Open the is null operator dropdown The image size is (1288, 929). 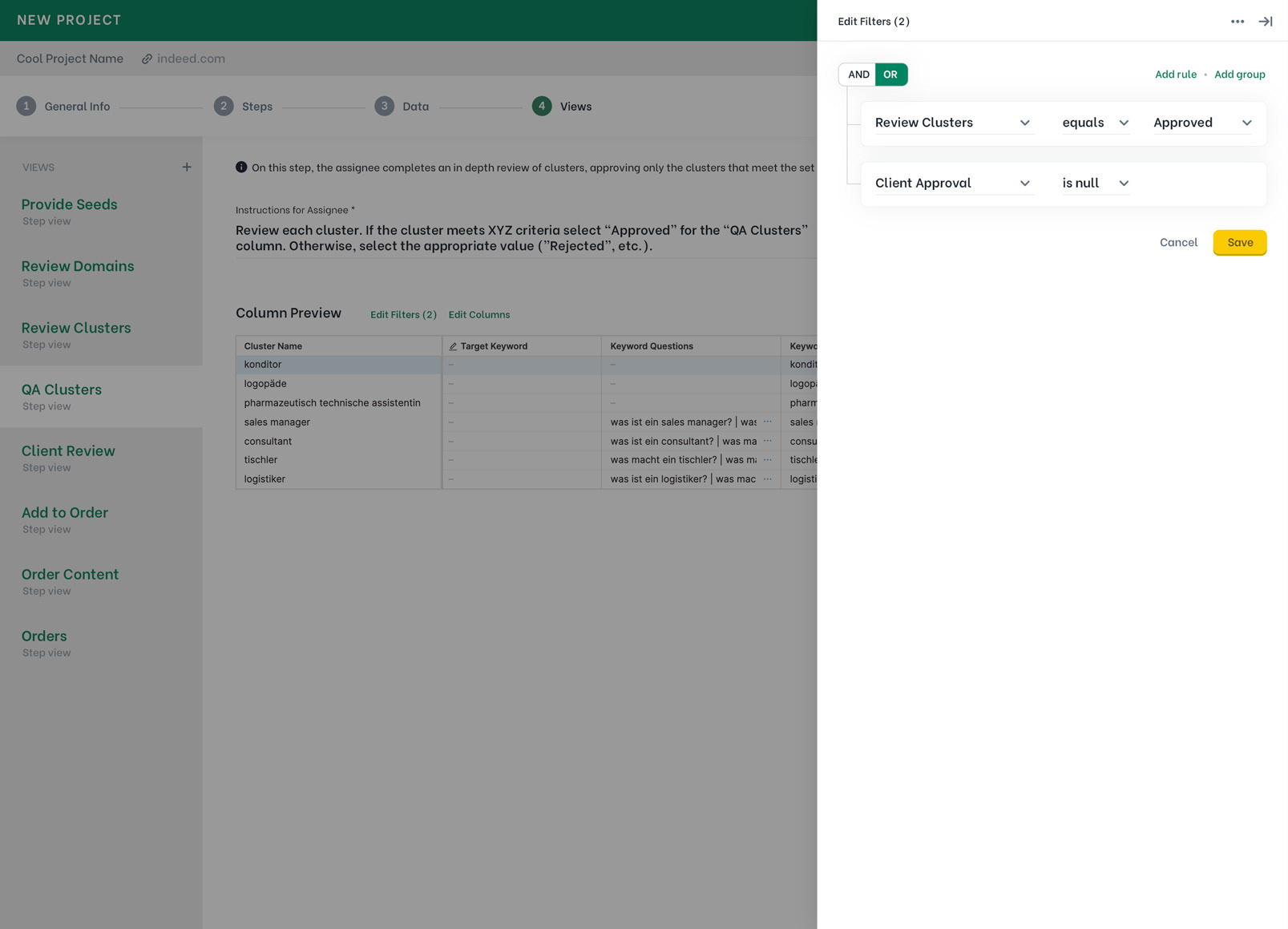[1096, 183]
